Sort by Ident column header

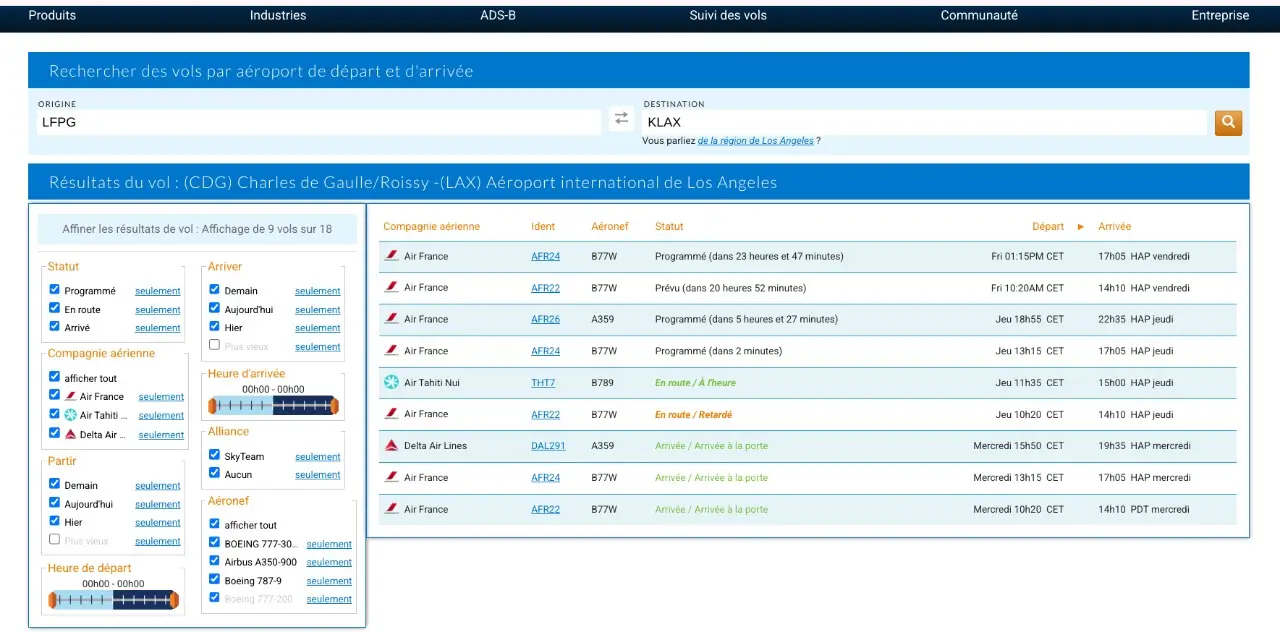point(543,227)
